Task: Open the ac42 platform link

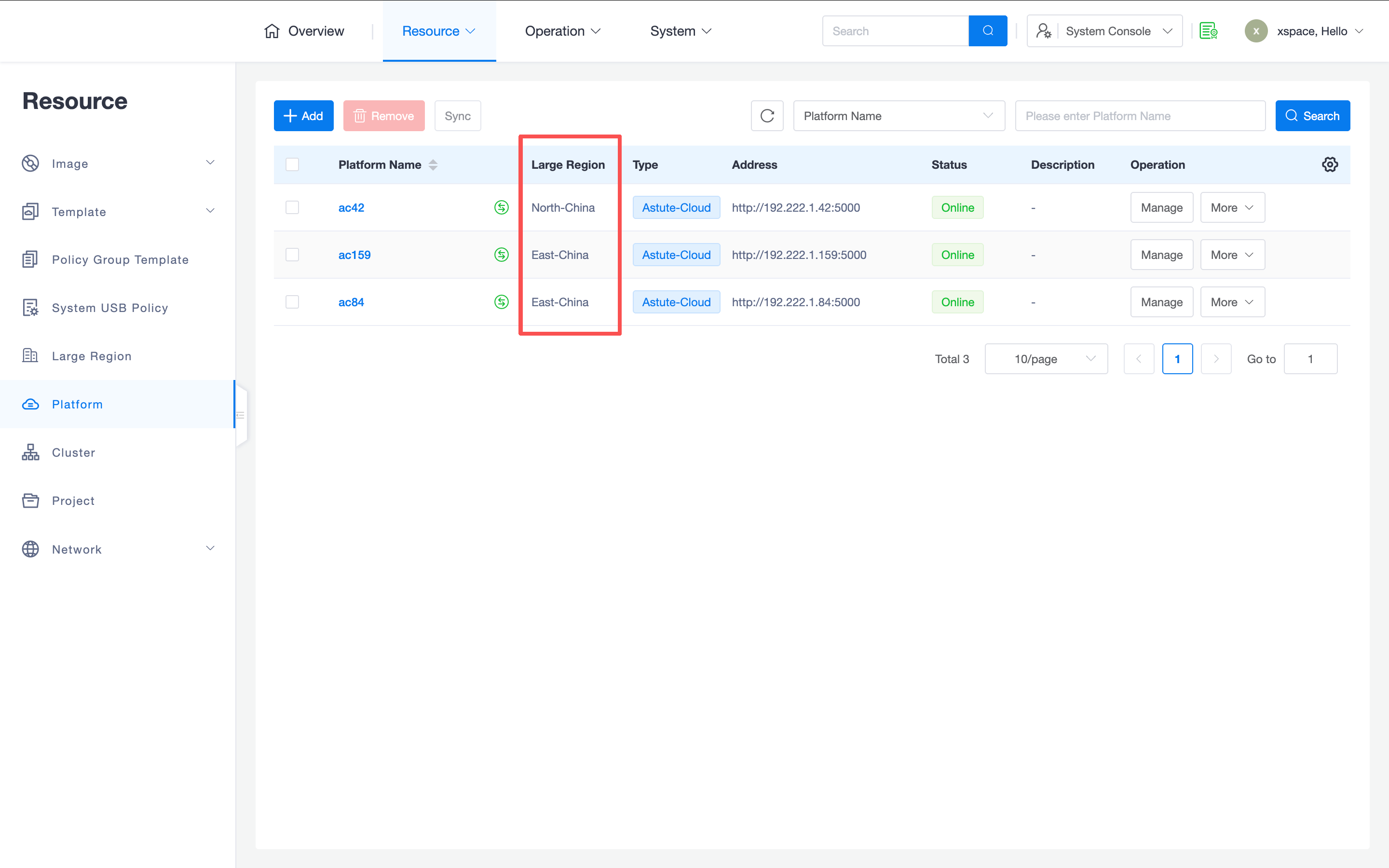Action: (x=351, y=208)
